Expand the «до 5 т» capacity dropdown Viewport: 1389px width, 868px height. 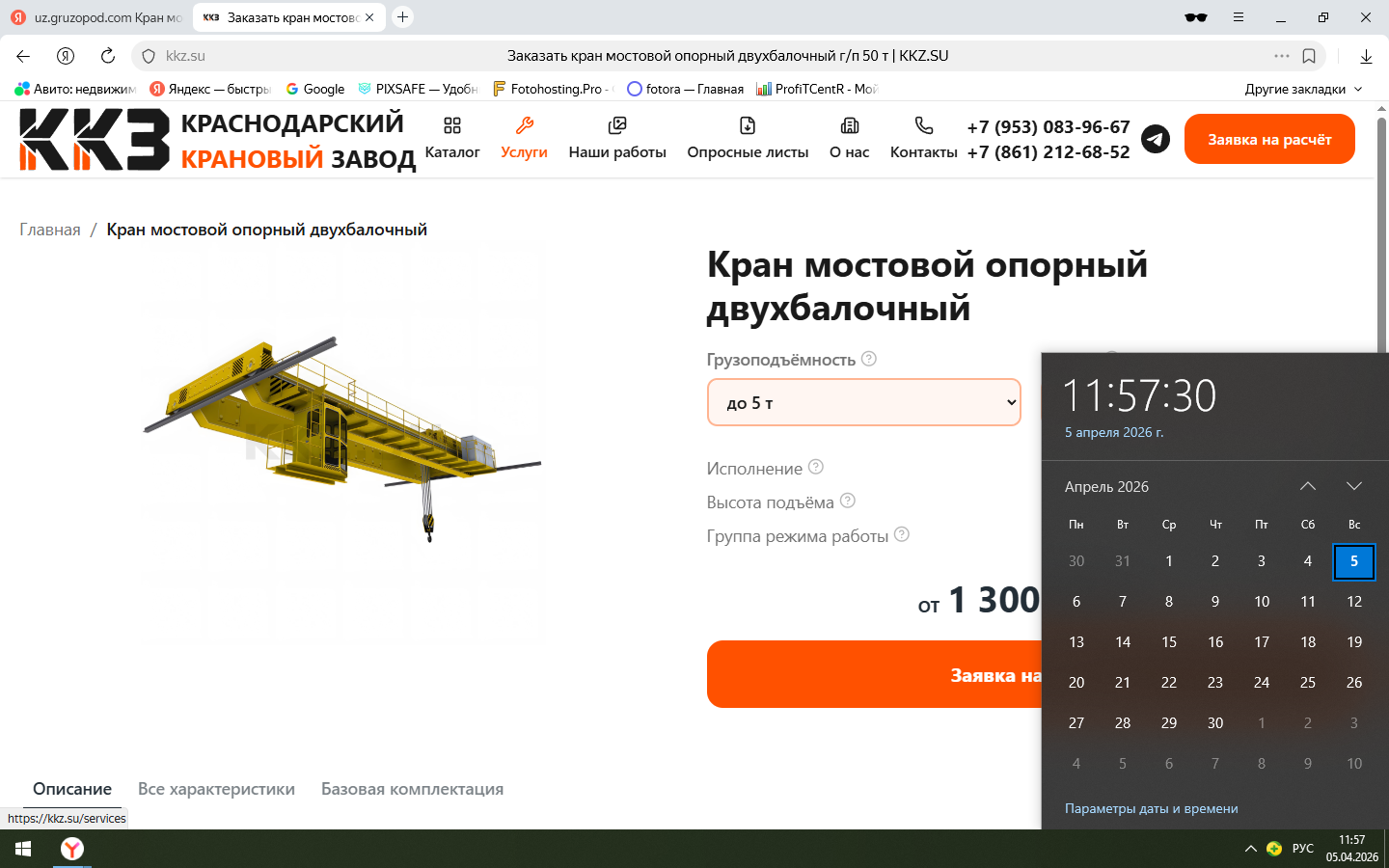click(864, 402)
